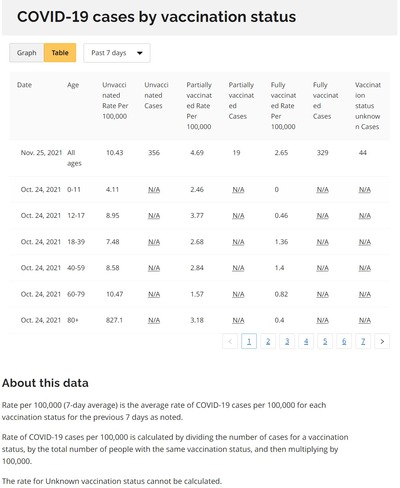Jump to page 4 of results
This screenshot has width=400, height=488.
[x=306, y=341]
